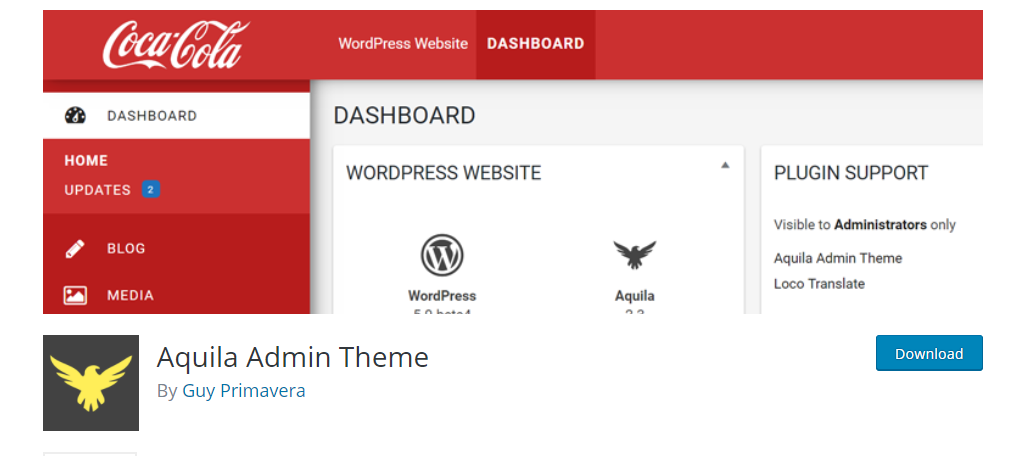
Task: Click the dashboard gauge icon in the sidebar
Action: click(75, 116)
